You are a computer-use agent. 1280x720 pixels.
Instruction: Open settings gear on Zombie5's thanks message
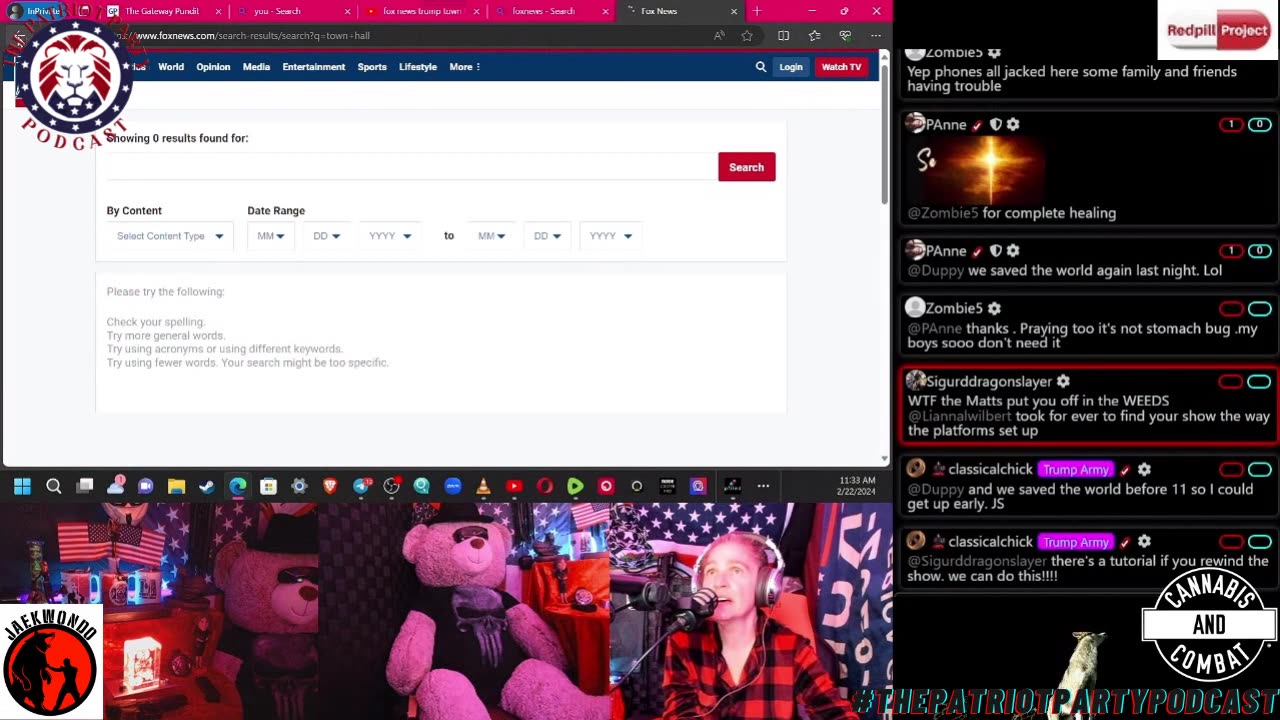pyautogui.click(x=994, y=308)
